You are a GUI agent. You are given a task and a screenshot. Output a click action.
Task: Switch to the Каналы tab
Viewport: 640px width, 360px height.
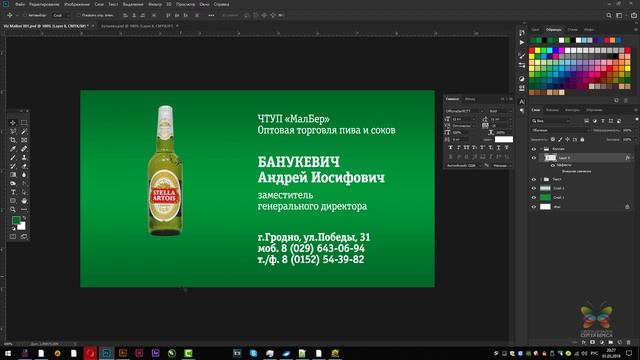(x=552, y=110)
